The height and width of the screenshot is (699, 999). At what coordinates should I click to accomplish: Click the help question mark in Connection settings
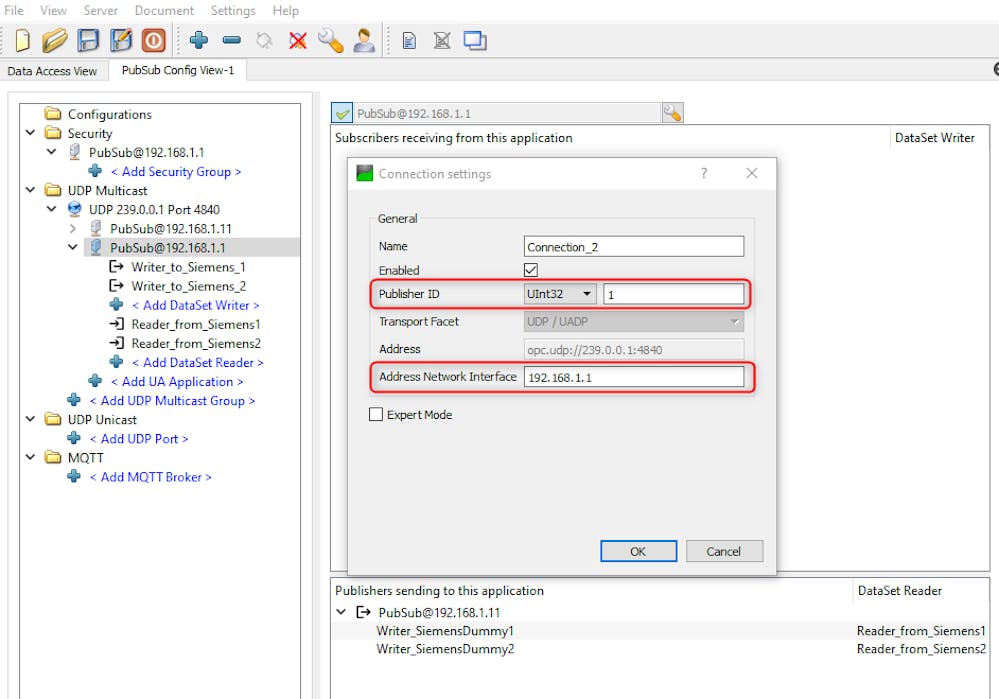pyautogui.click(x=704, y=173)
